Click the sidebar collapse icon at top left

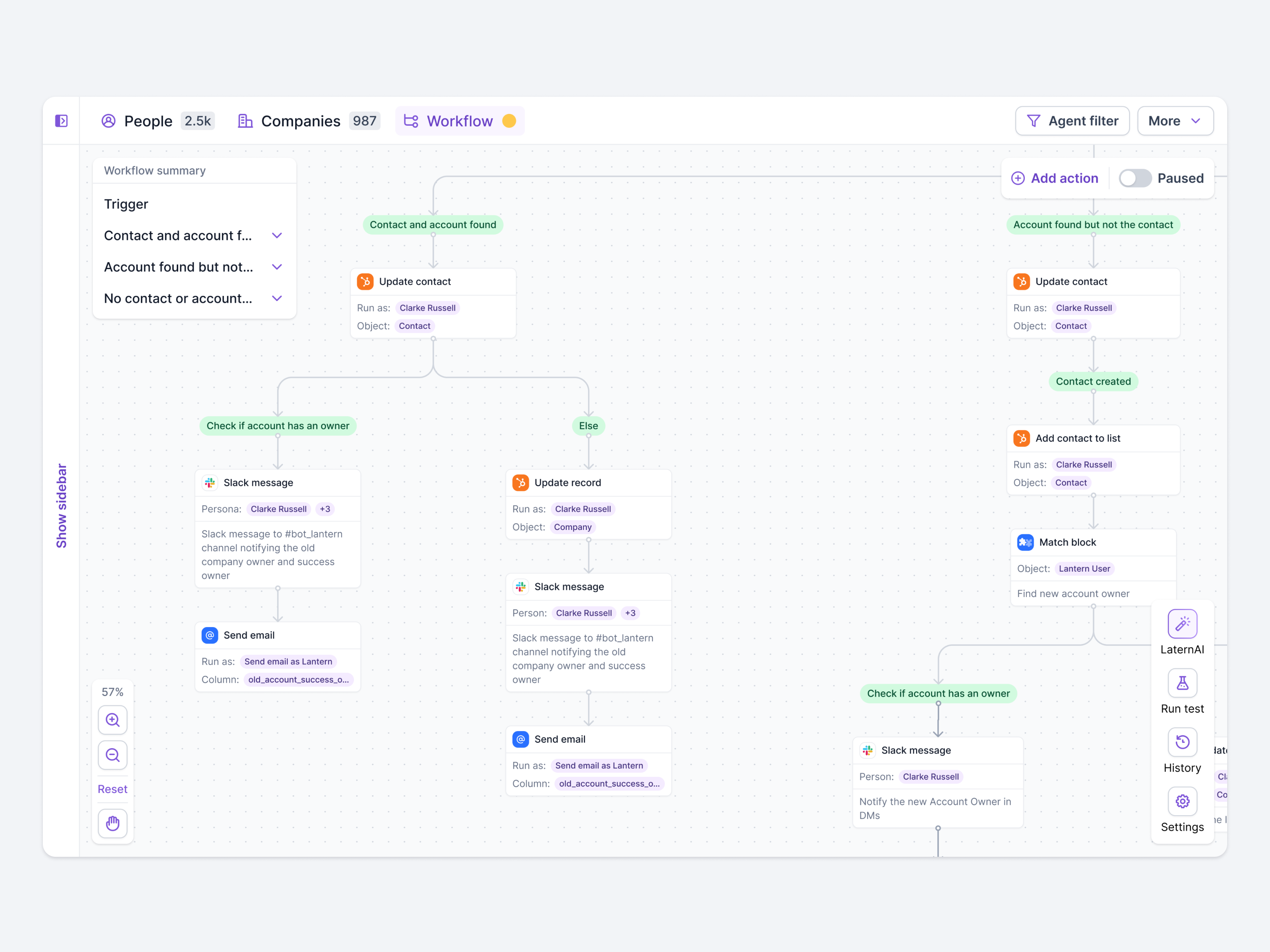pos(62,121)
